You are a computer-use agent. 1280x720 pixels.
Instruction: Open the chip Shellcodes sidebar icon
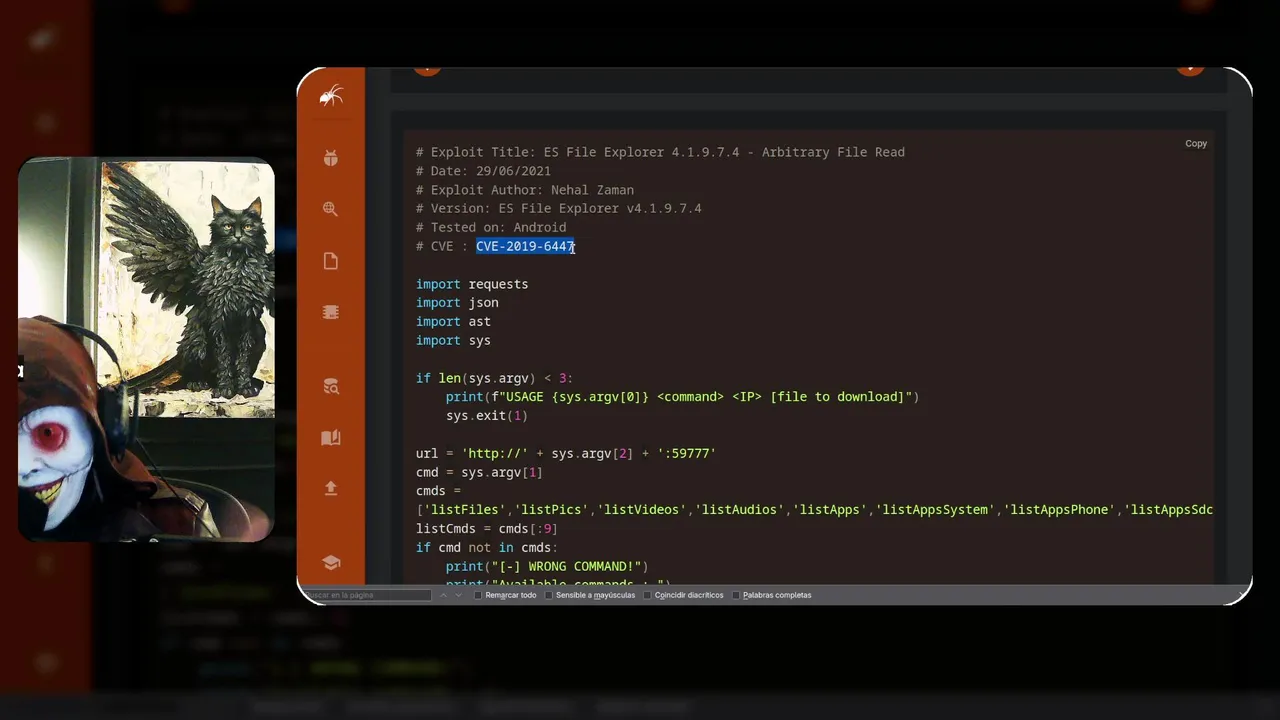pos(331,312)
